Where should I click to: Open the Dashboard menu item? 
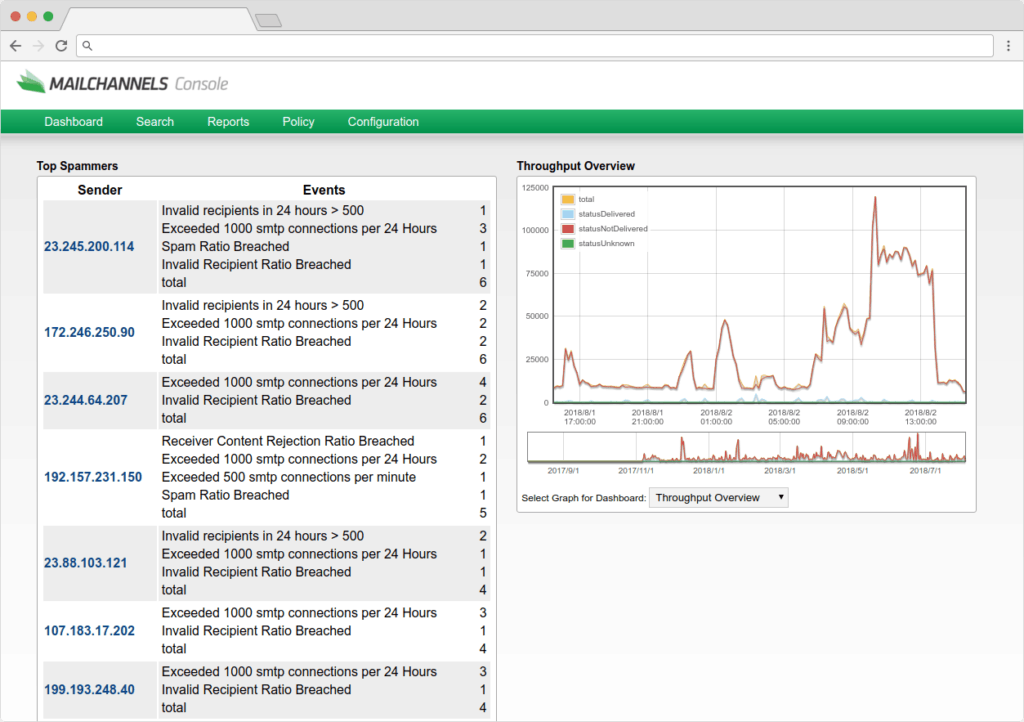(x=74, y=121)
